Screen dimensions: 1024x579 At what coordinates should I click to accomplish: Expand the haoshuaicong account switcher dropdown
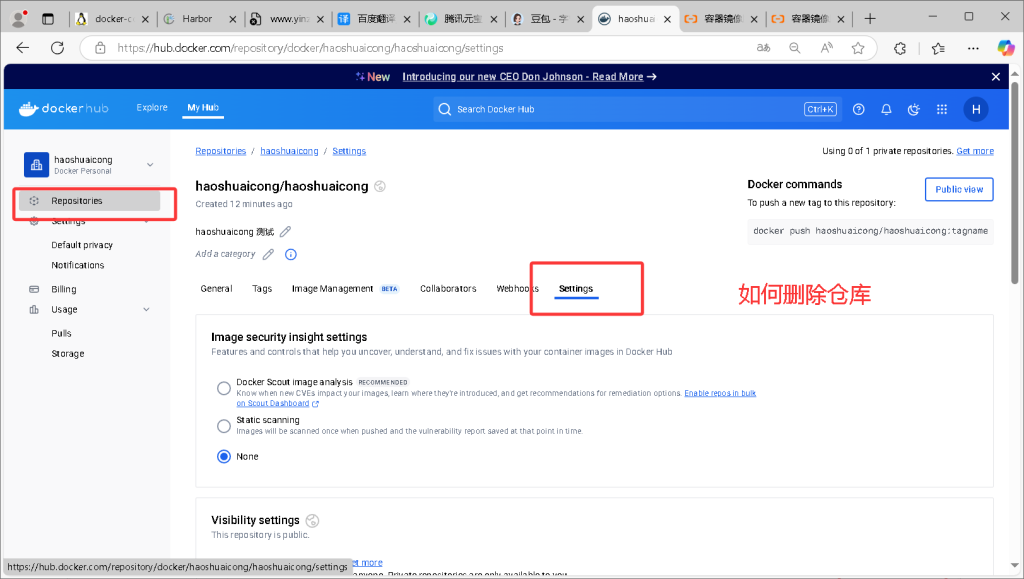tap(150, 164)
